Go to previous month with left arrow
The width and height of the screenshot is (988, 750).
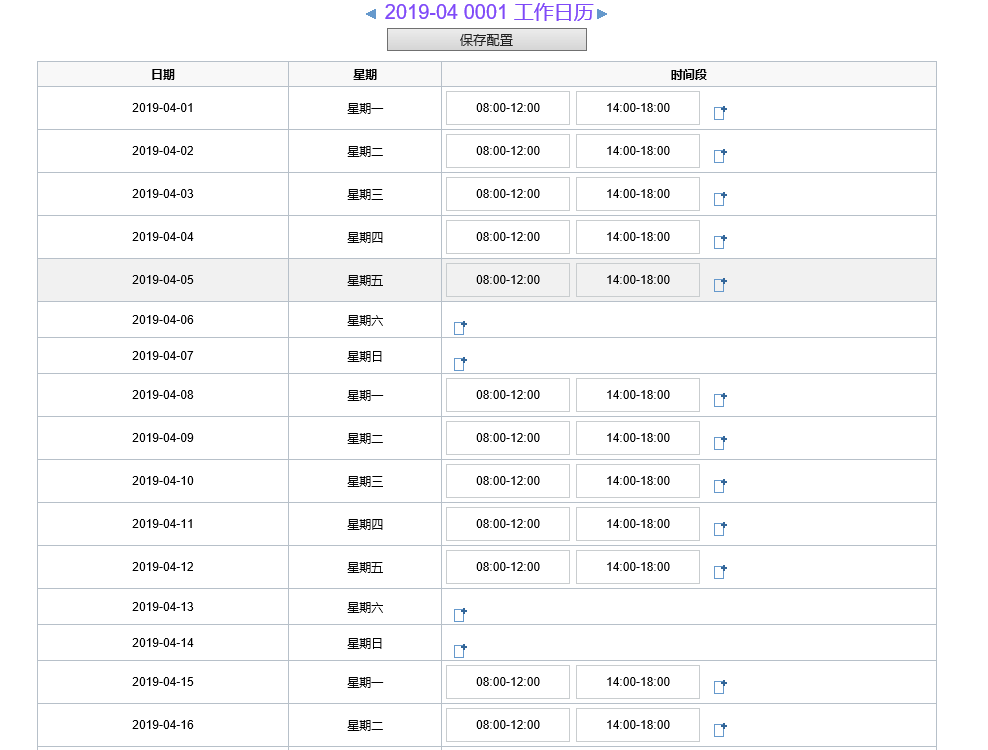(x=371, y=14)
